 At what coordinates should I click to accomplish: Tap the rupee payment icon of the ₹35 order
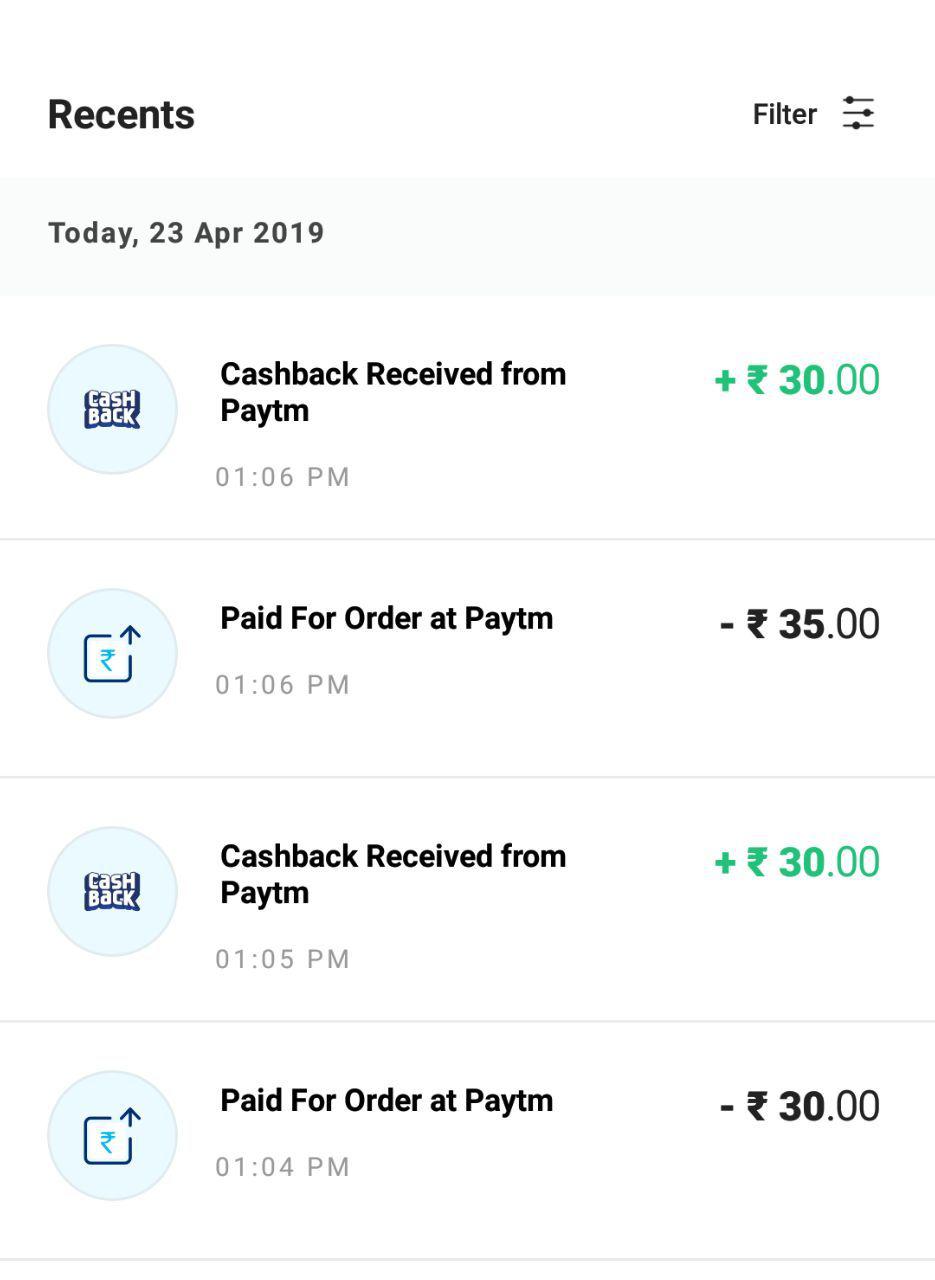(112, 653)
